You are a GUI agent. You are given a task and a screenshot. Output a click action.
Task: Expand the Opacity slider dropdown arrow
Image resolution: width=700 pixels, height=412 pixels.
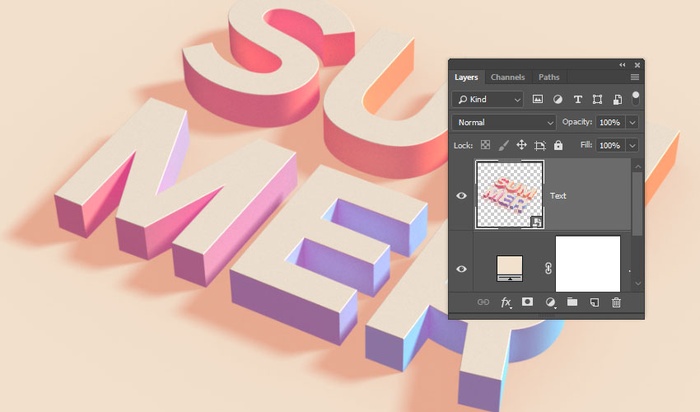click(x=632, y=122)
